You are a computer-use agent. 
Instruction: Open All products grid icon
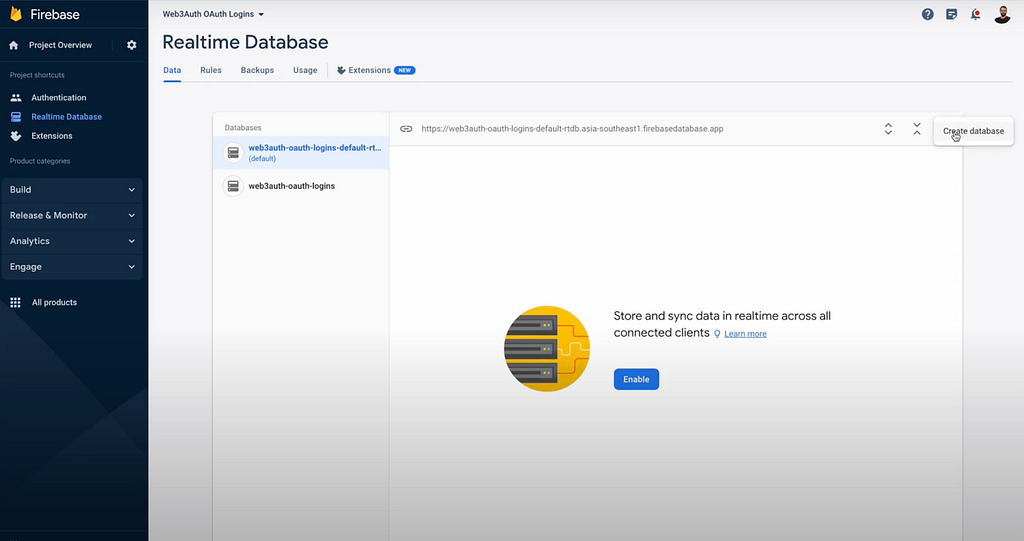[x=16, y=302]
